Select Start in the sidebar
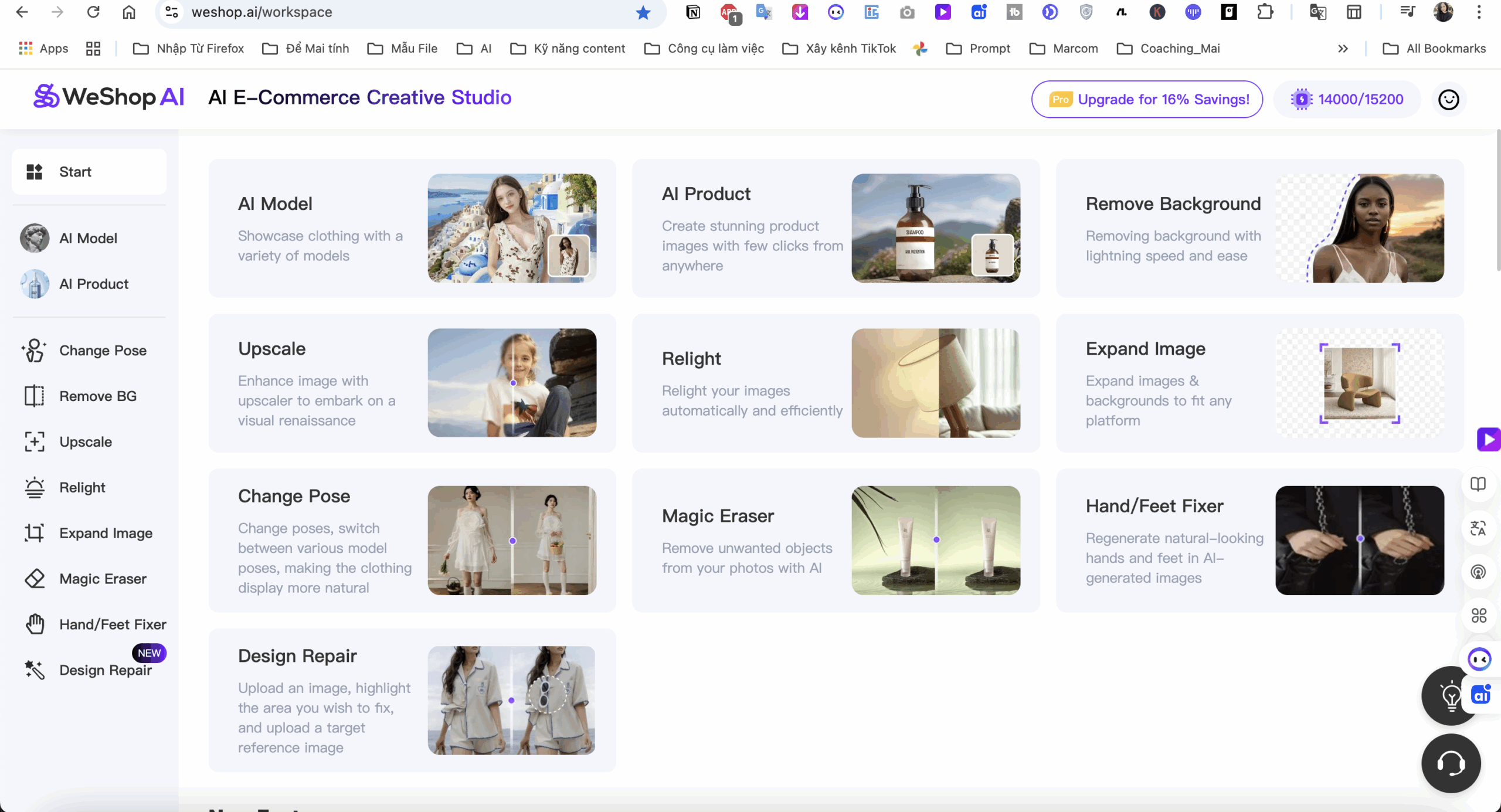 (x=89, y=172)
